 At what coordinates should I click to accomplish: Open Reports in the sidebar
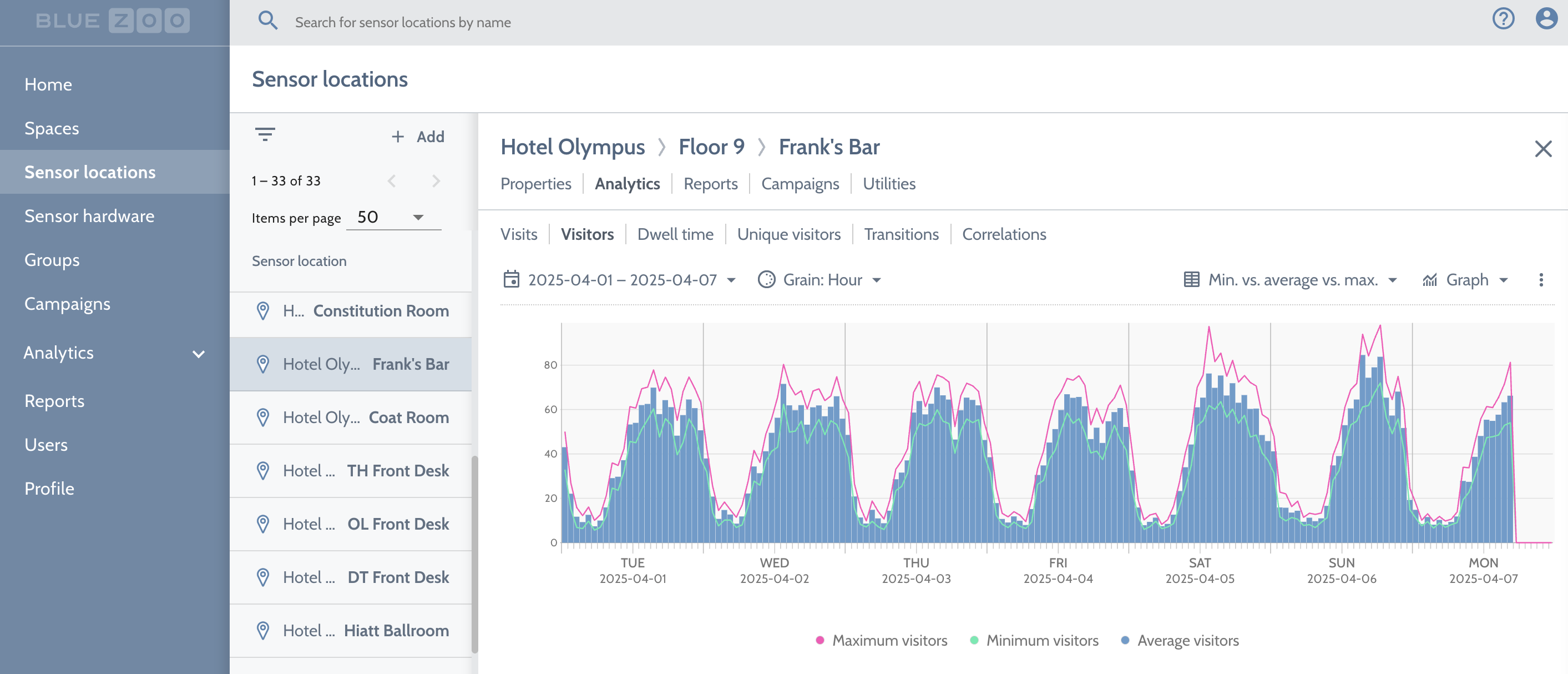coord(54,401)
